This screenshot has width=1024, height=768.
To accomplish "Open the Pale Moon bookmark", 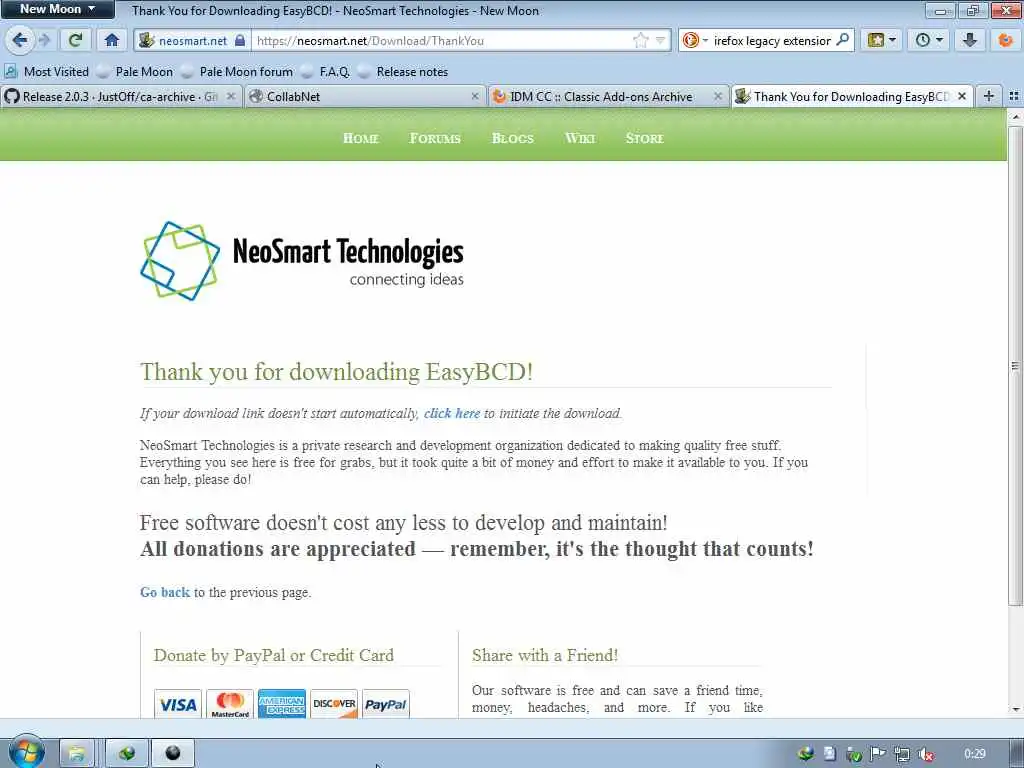I will click(x=136, y=72).
